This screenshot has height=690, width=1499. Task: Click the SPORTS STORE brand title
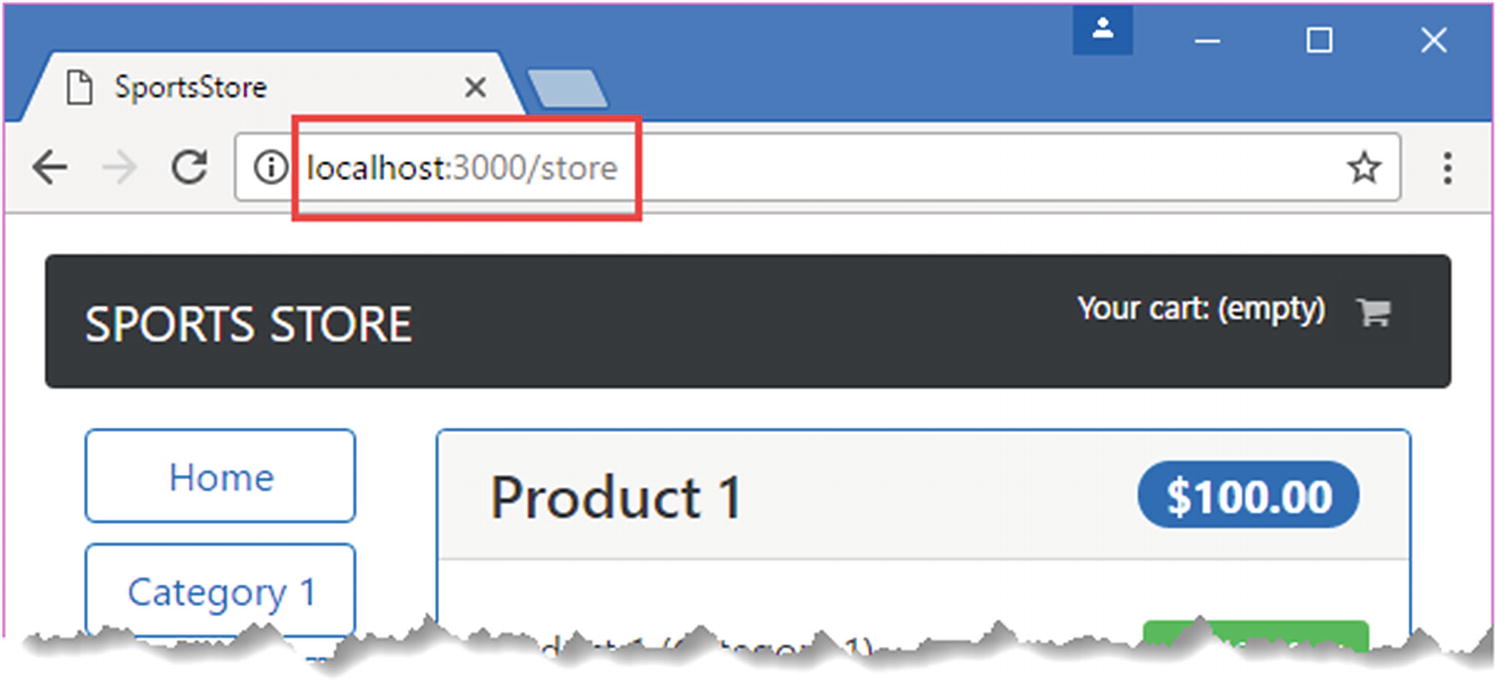(x=249, y=325)
